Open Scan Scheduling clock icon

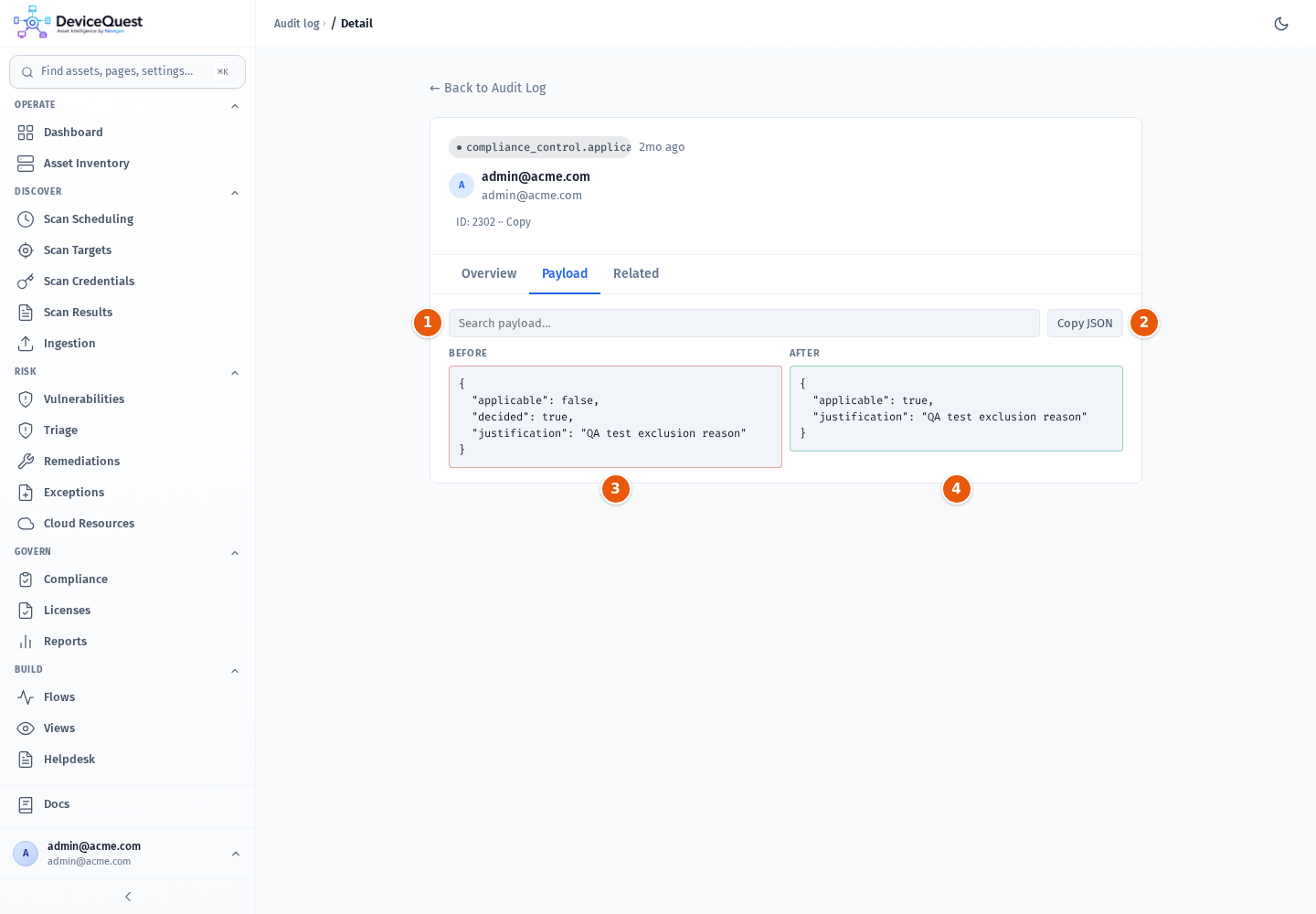[x=26, y=219]
